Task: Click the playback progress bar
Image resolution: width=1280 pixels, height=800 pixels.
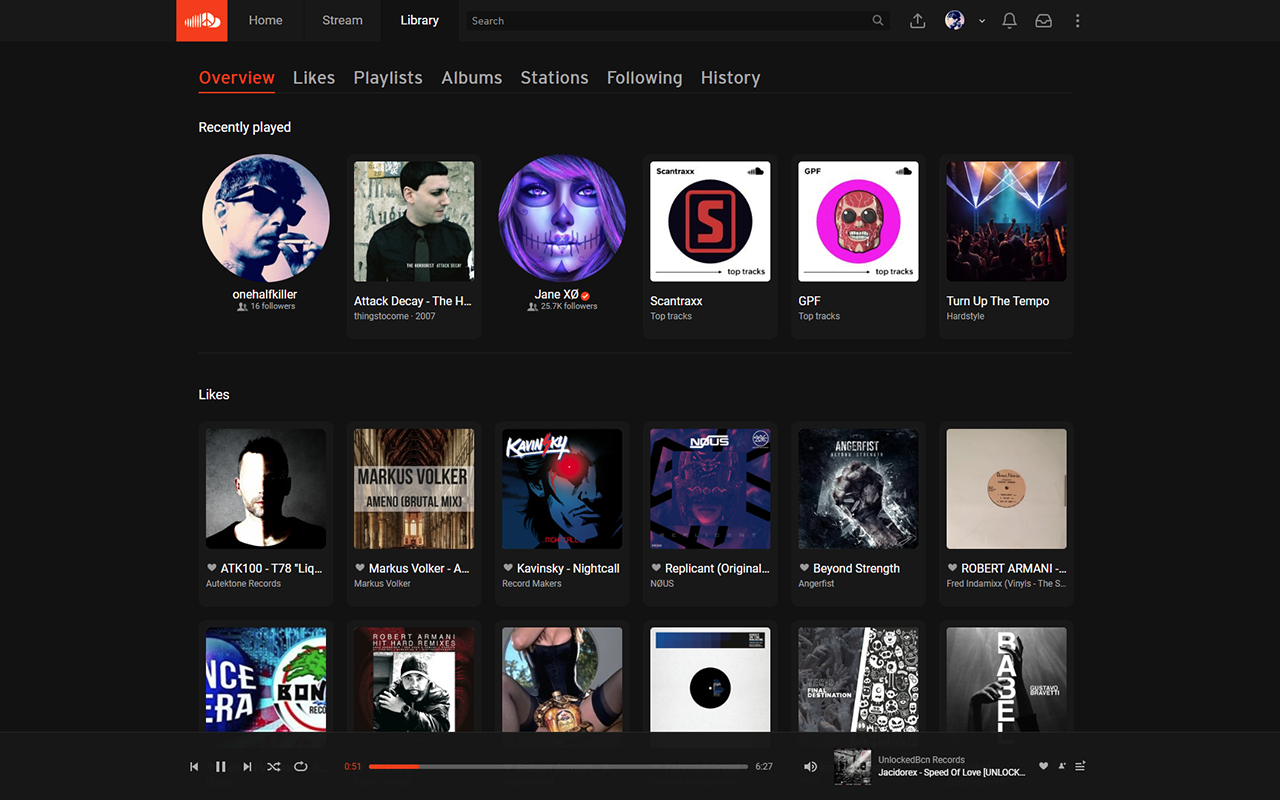Action: (x=558, y=767)
